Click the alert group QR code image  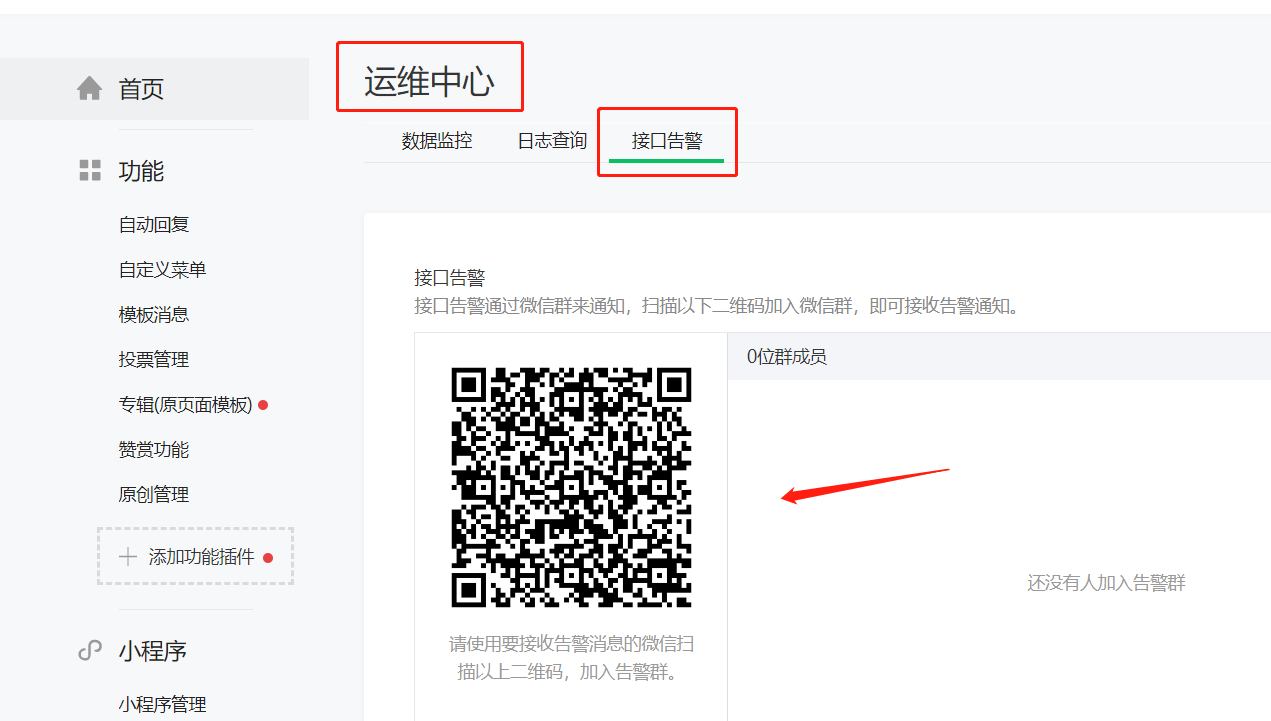571,487
